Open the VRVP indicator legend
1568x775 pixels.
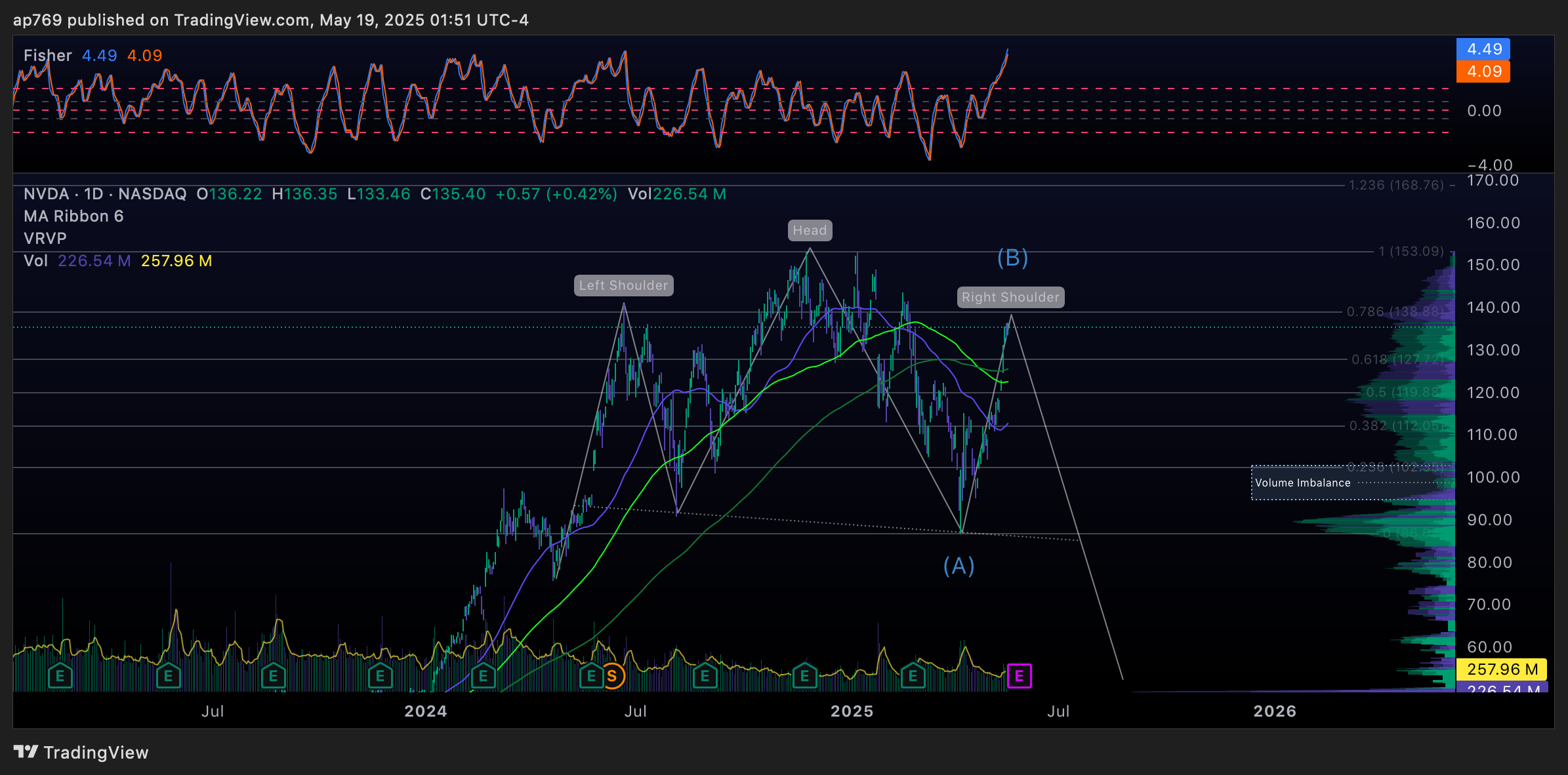(x=45, y=239)
